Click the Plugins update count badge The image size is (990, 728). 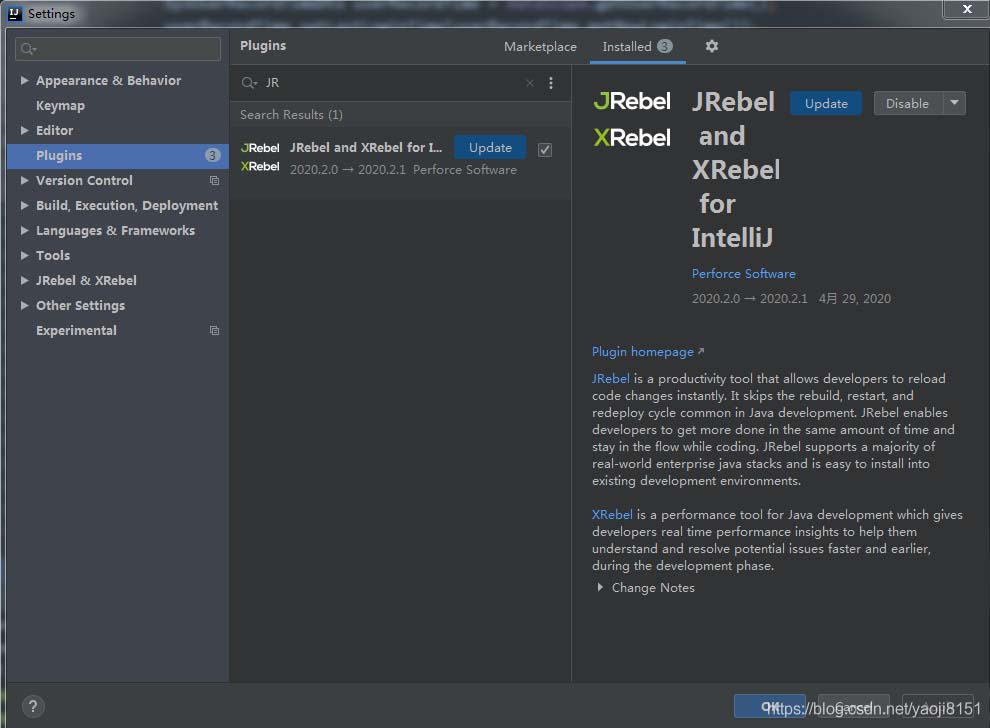pos(212,155)
